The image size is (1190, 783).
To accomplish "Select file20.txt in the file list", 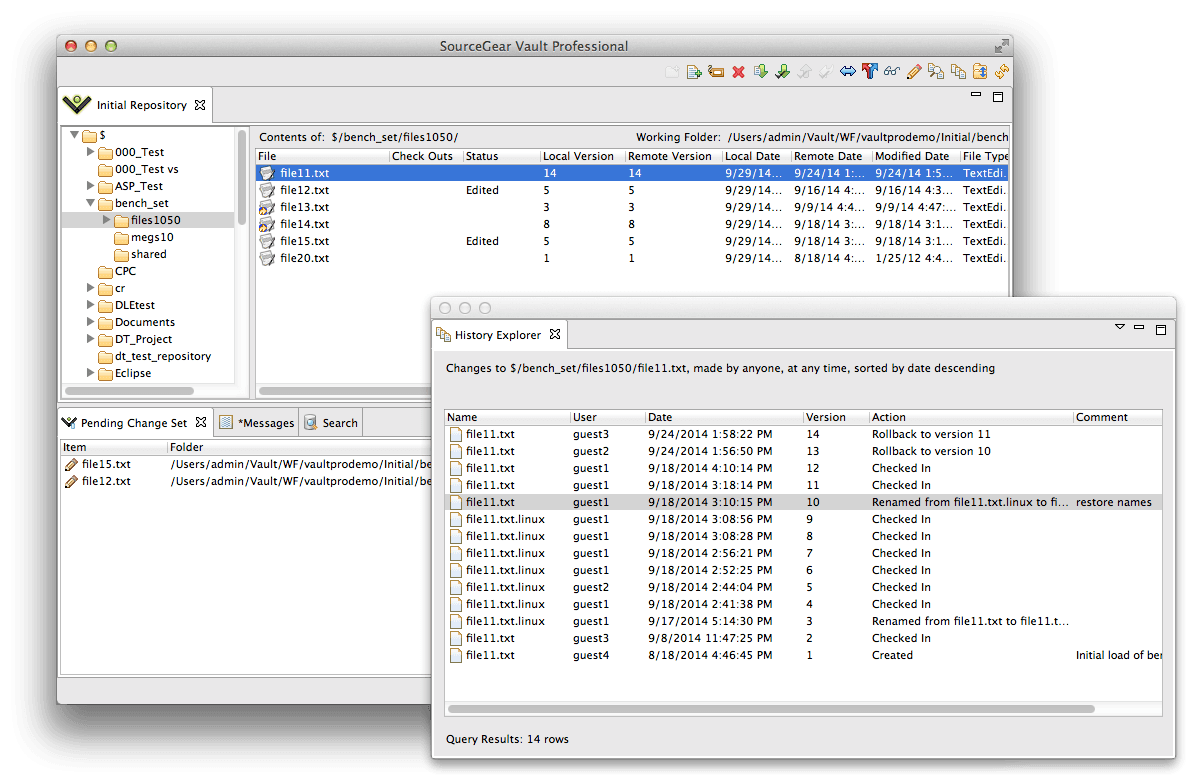I will (x=632, y=258).
